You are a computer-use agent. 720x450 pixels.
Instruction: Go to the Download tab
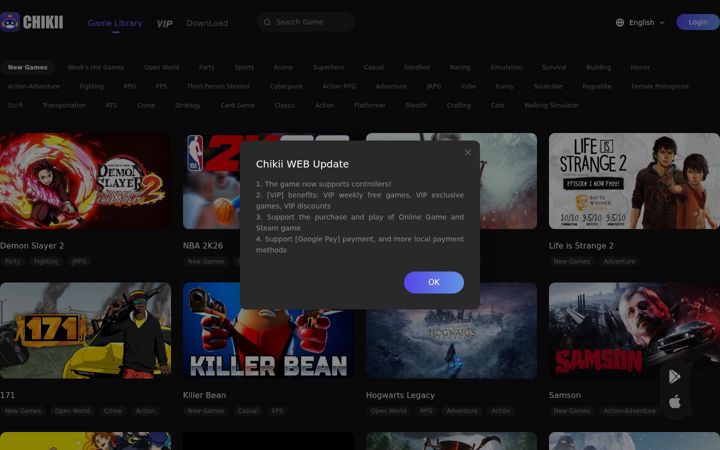click(207, 23)
